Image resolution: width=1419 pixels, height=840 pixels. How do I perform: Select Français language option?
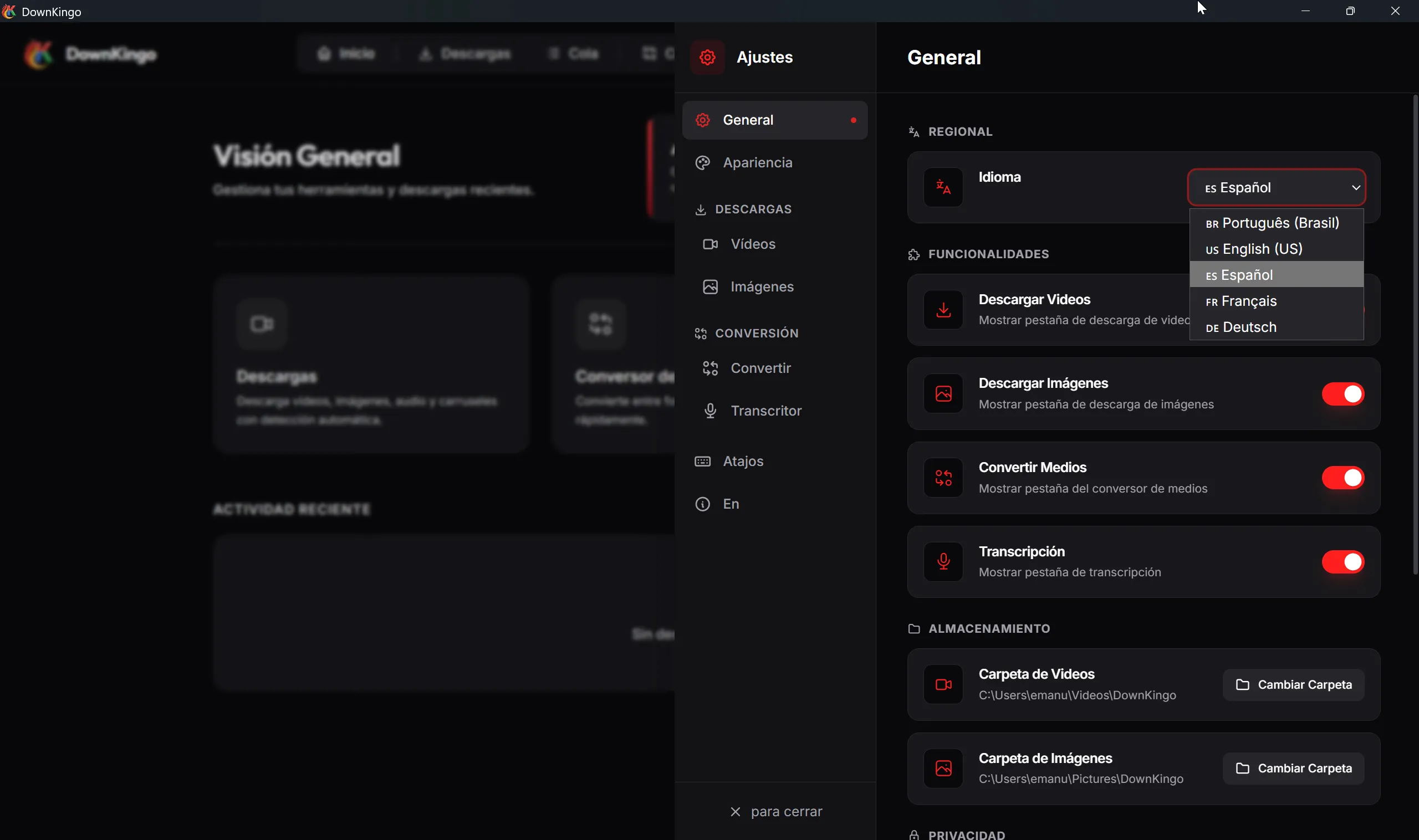(1277, 300)
